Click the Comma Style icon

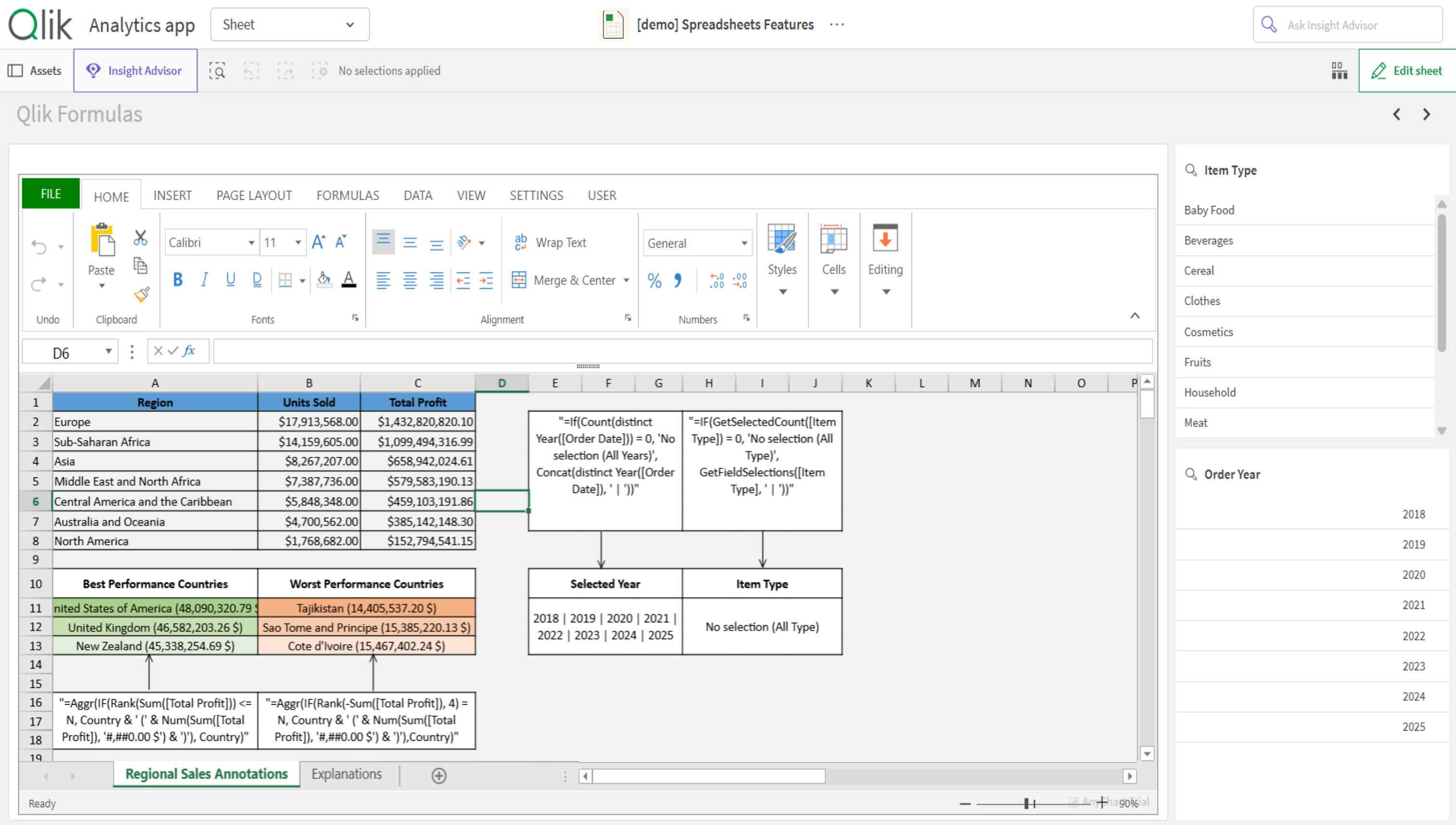tap(678, 281)
